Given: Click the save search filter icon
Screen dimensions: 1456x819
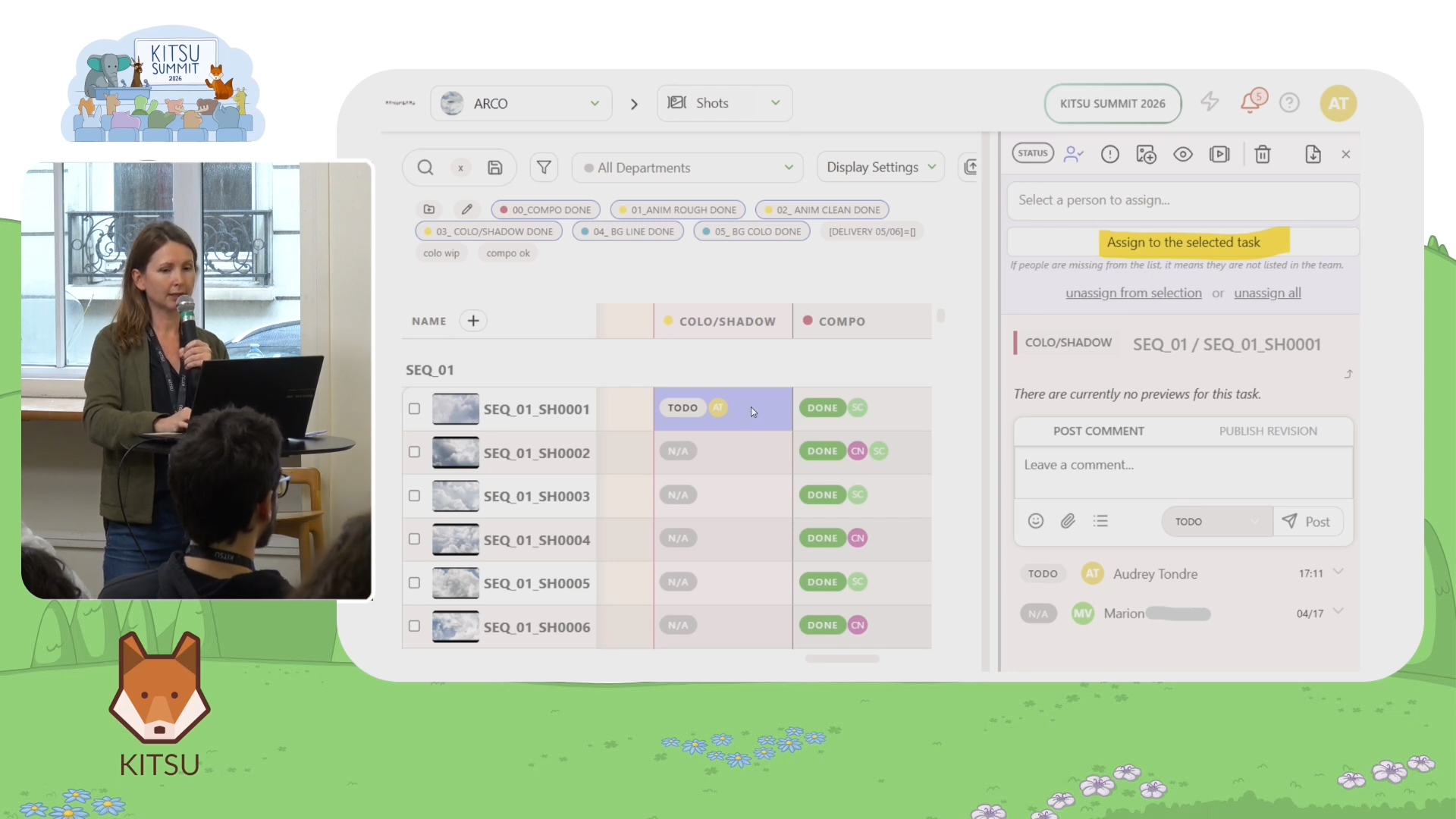Looking at the screenshot, I should (495, 168).
